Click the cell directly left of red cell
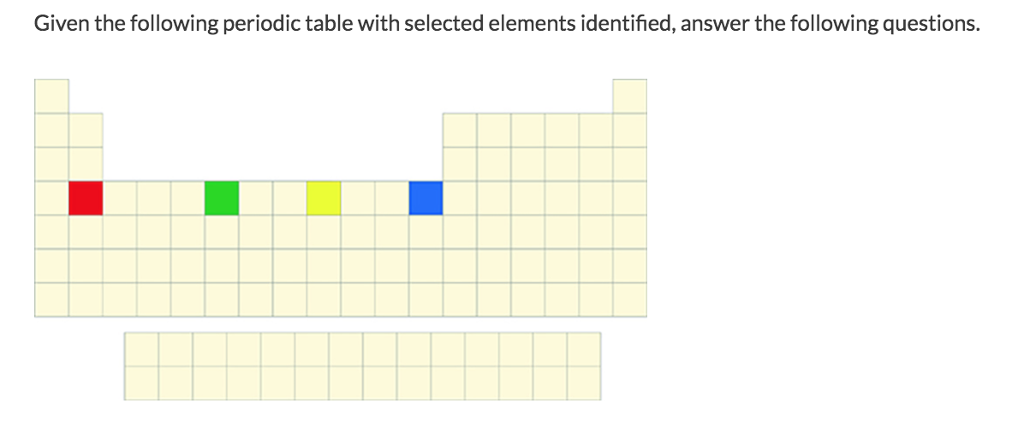Screen dimensions: 1024x433 tap(52, 198)
